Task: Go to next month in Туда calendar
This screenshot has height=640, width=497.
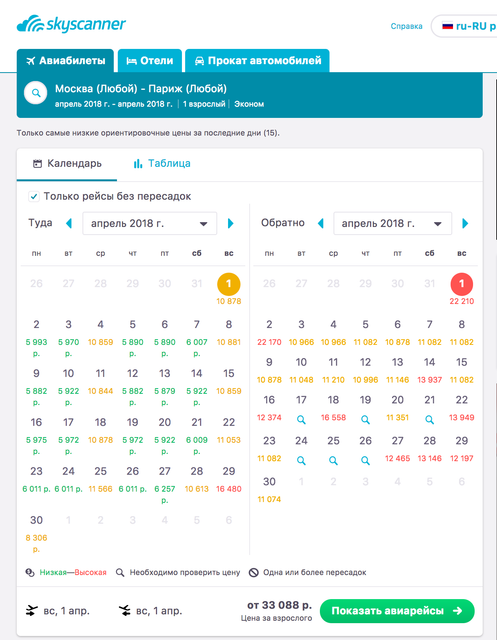Action: click(231, 223)
